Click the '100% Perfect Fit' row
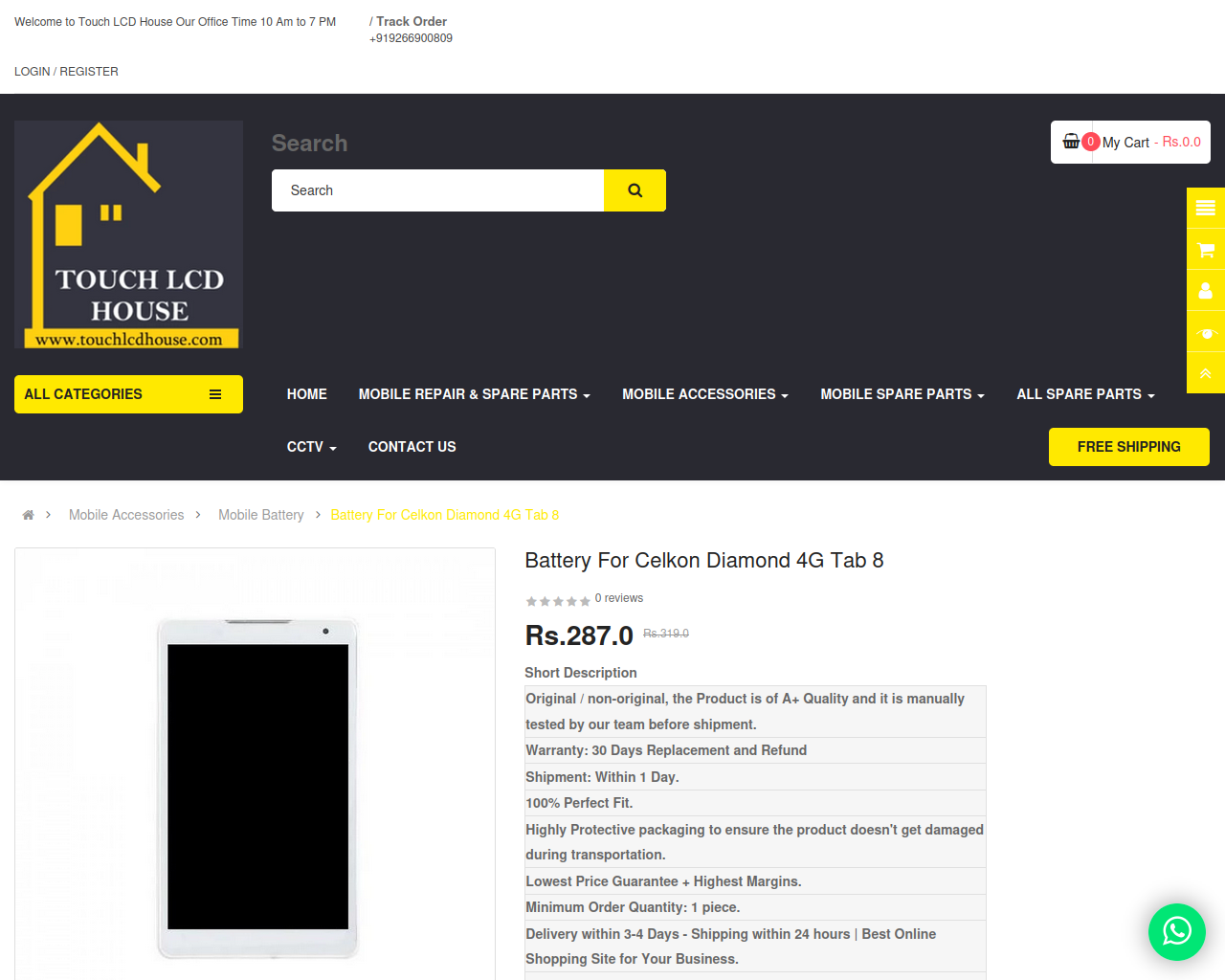 pos(755,803)
